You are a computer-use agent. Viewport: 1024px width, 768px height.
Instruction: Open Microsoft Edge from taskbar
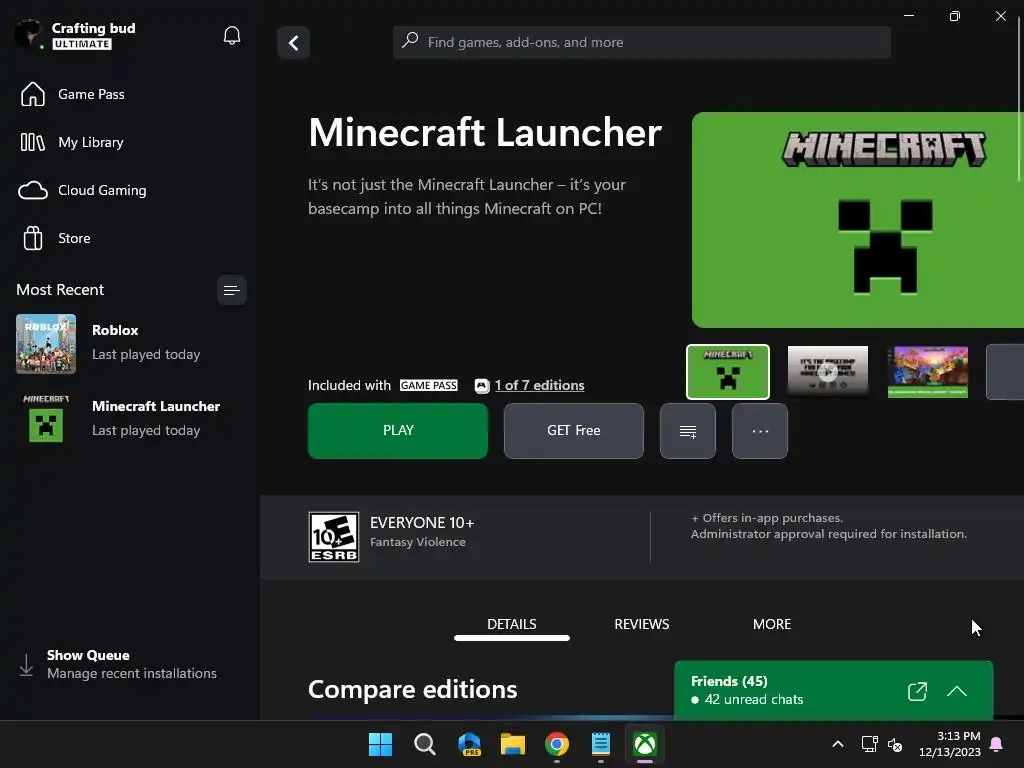[x=469, y=744]
